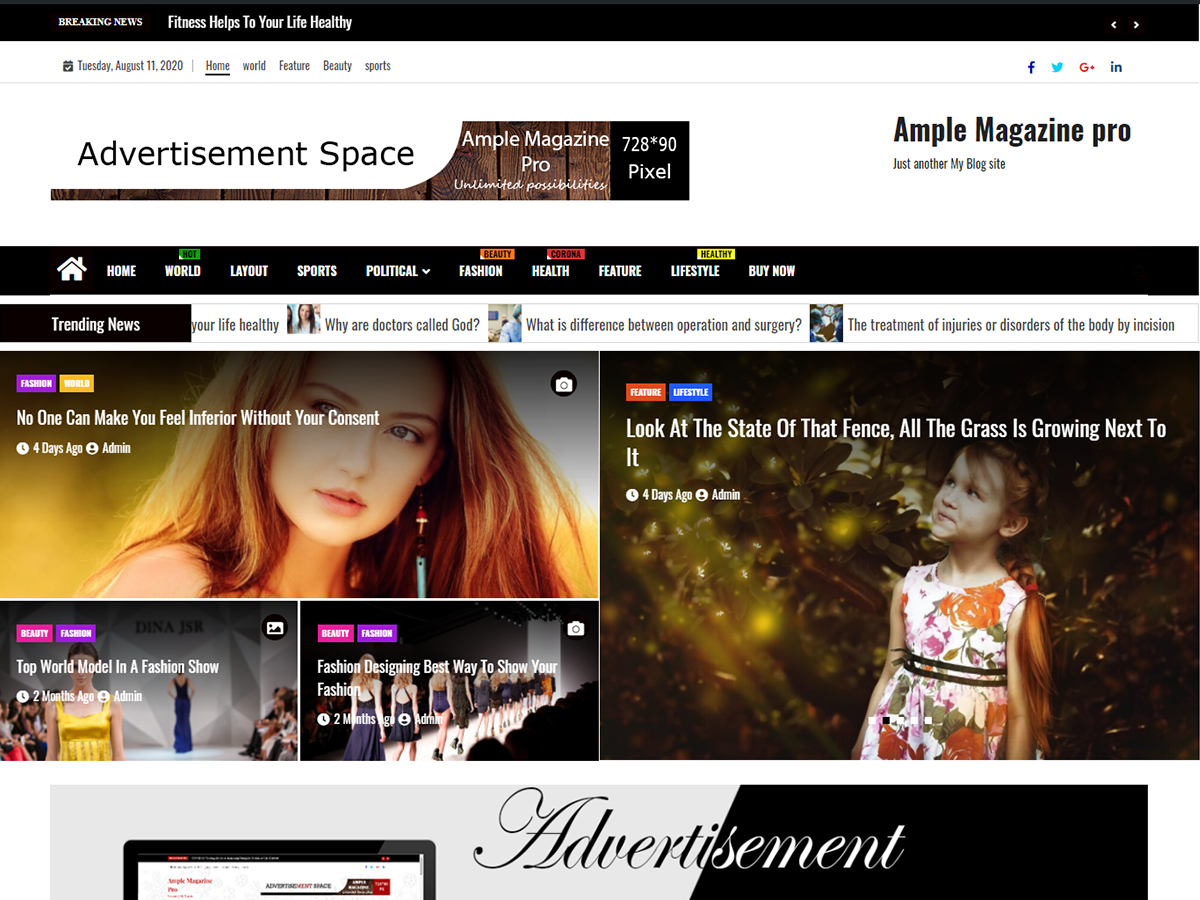This screenshot has height=900, width=1200.
Task: Open the Twitter social icon
Action: [1057, 67]
